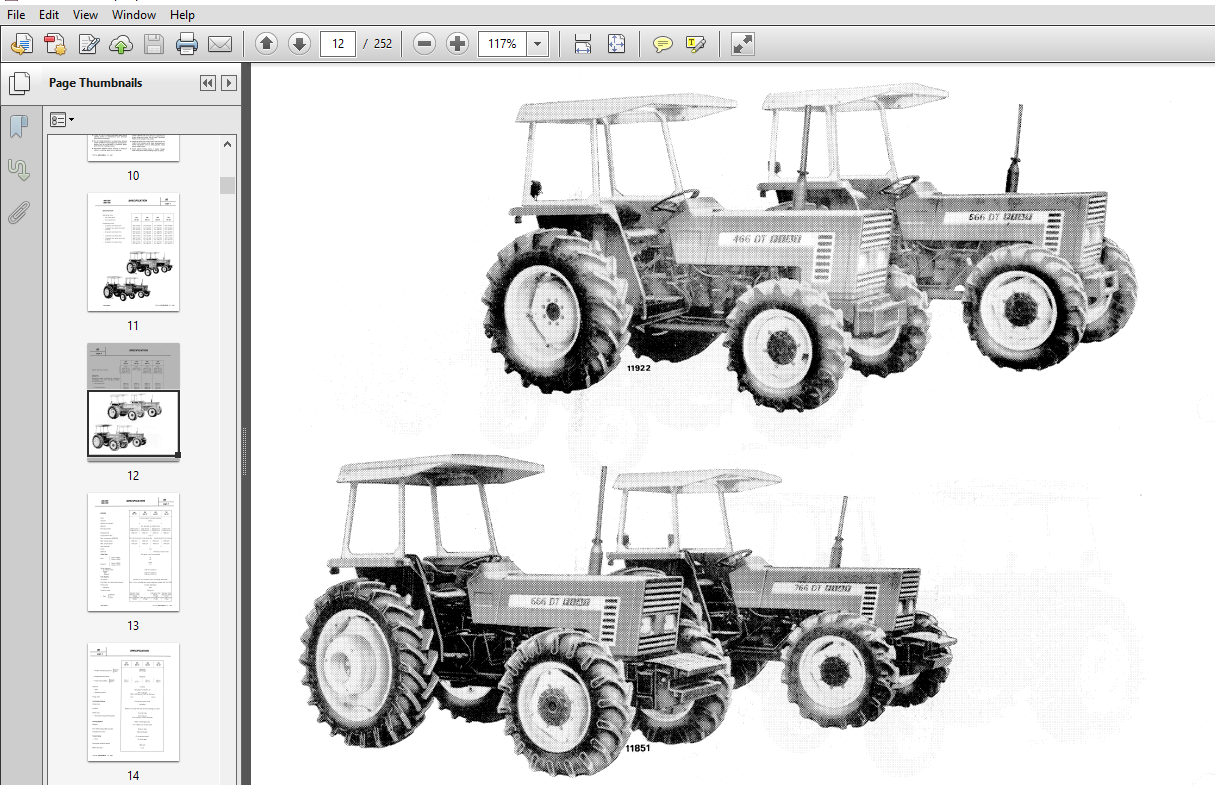Select page 14 thumbnail
Viewport: 1215px width, 785px height.
133,702
